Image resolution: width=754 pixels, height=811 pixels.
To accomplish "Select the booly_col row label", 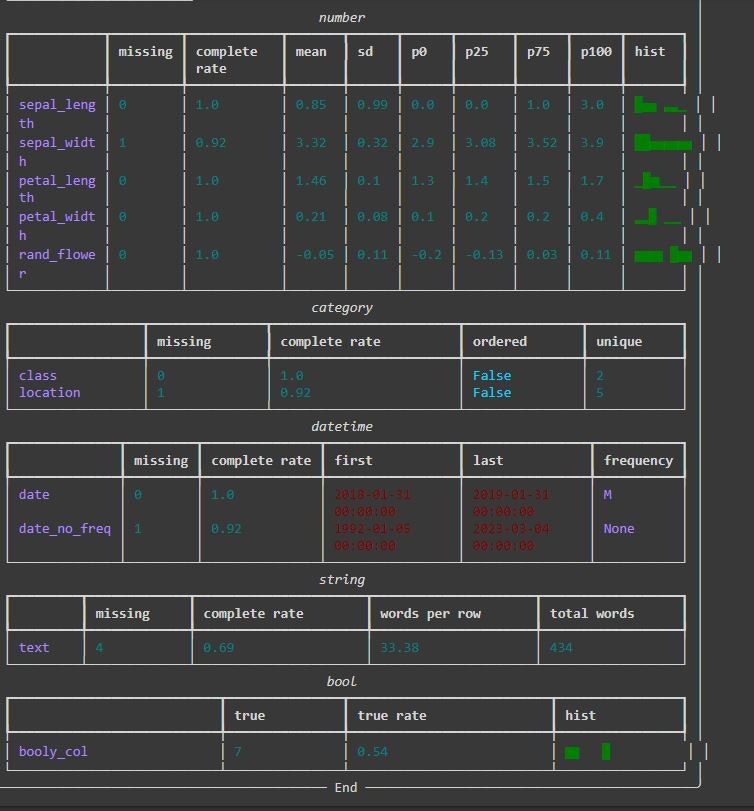I will coord(53,752).
